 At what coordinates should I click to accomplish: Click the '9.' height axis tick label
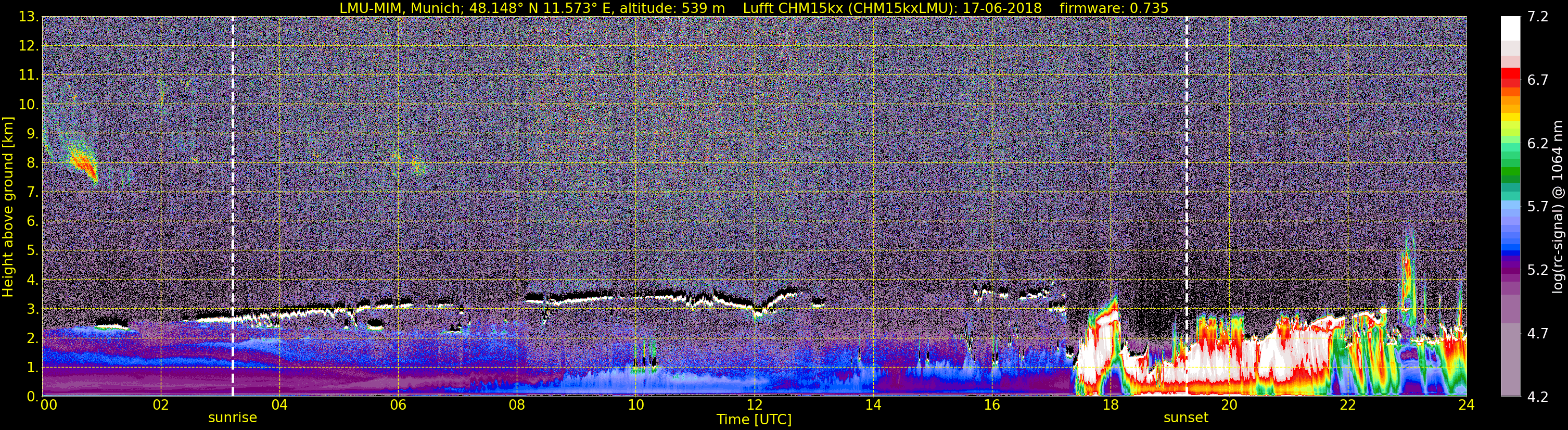click(x=32, y=133)
